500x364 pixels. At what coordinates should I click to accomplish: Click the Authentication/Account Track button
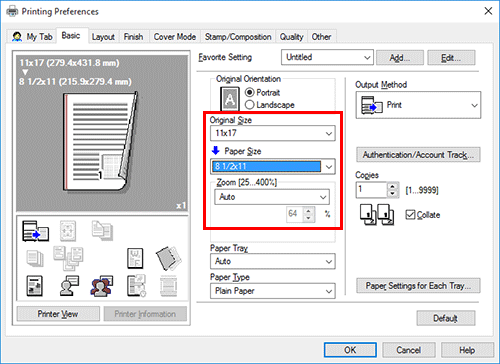[418, 155]
